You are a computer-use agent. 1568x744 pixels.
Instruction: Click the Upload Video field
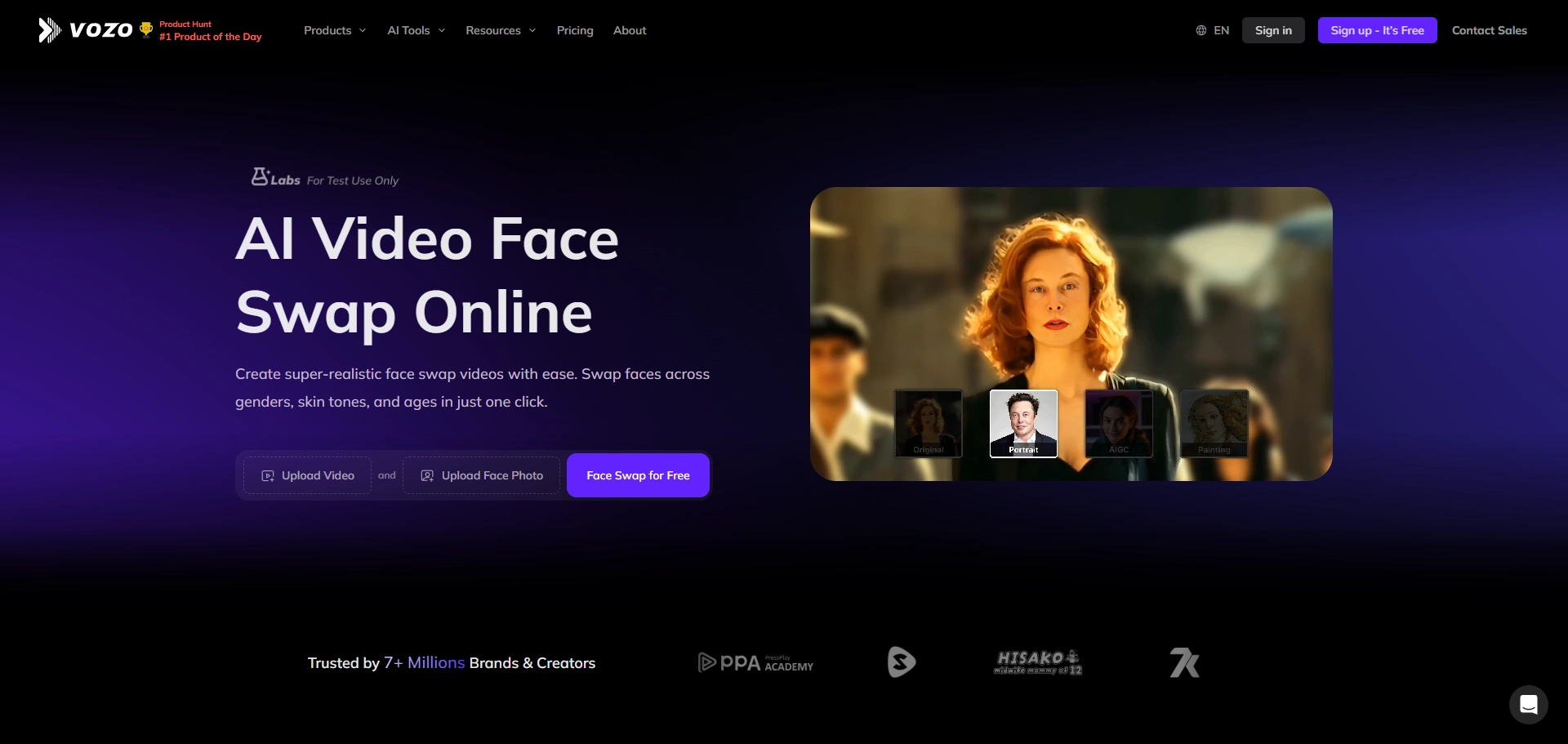point(308,475)
